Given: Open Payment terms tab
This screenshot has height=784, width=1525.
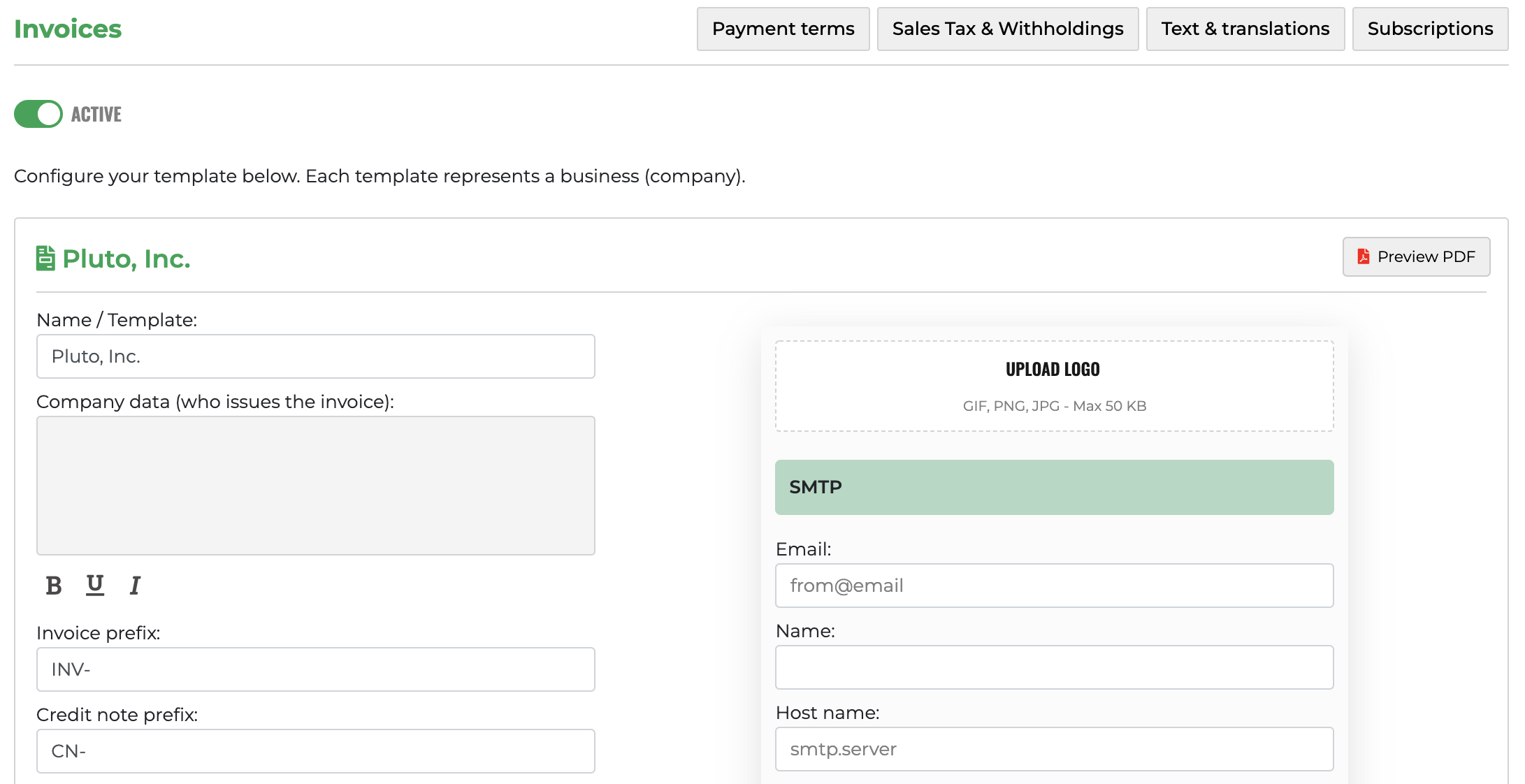Looking at the screenshot, I should point(783,29).
